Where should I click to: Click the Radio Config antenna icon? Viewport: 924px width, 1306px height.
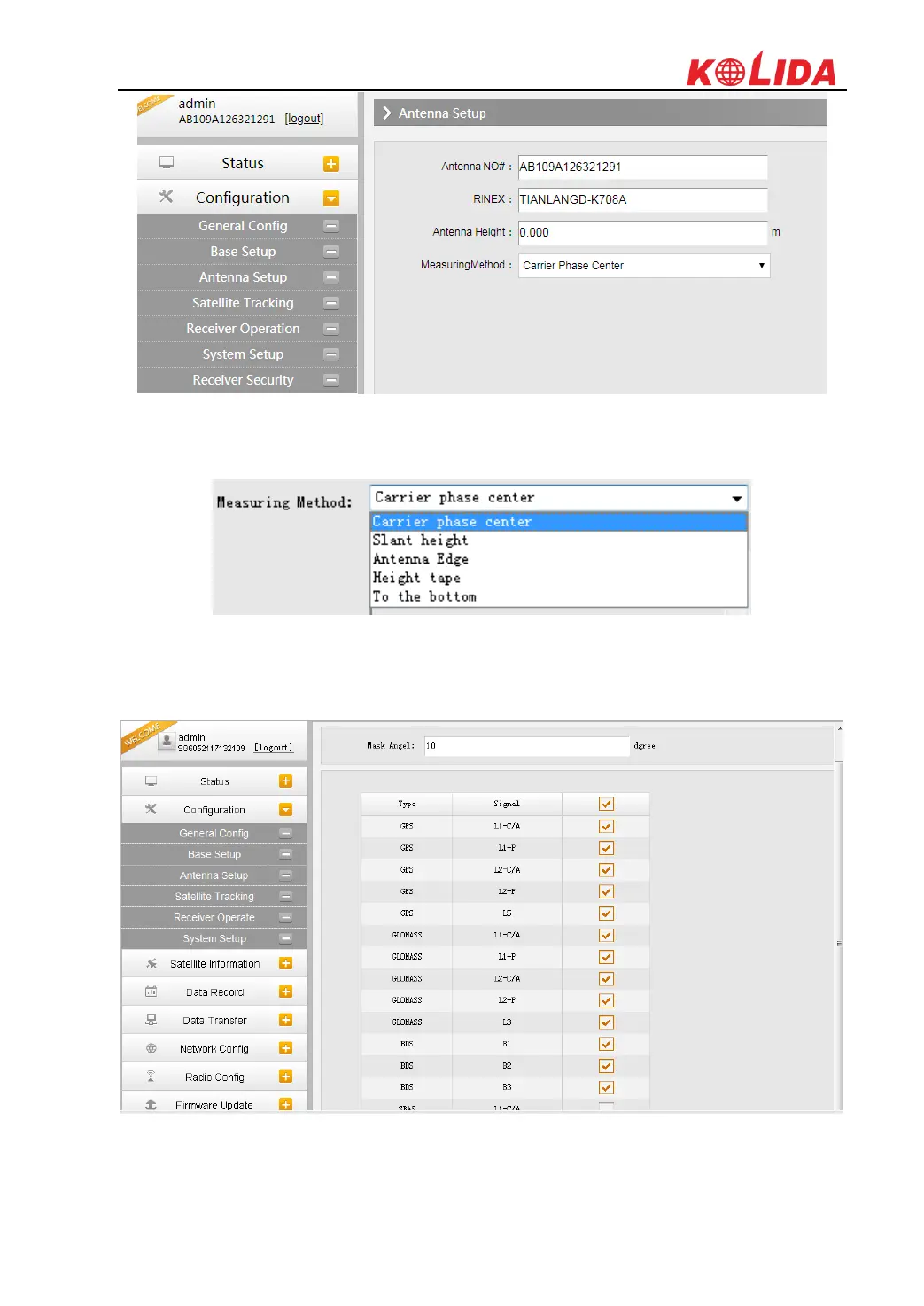click(x=151, y=1077)
